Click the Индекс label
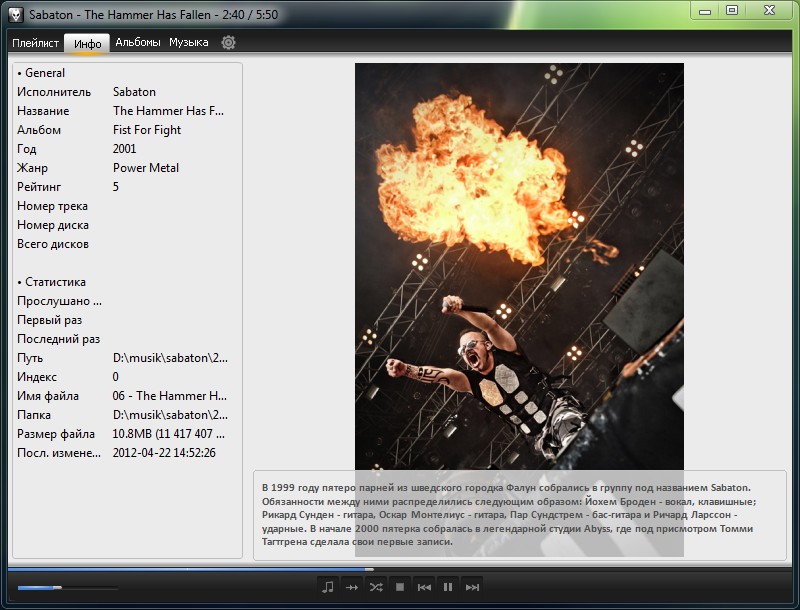Screen dimensions: 800x610 tap(37, 377)
